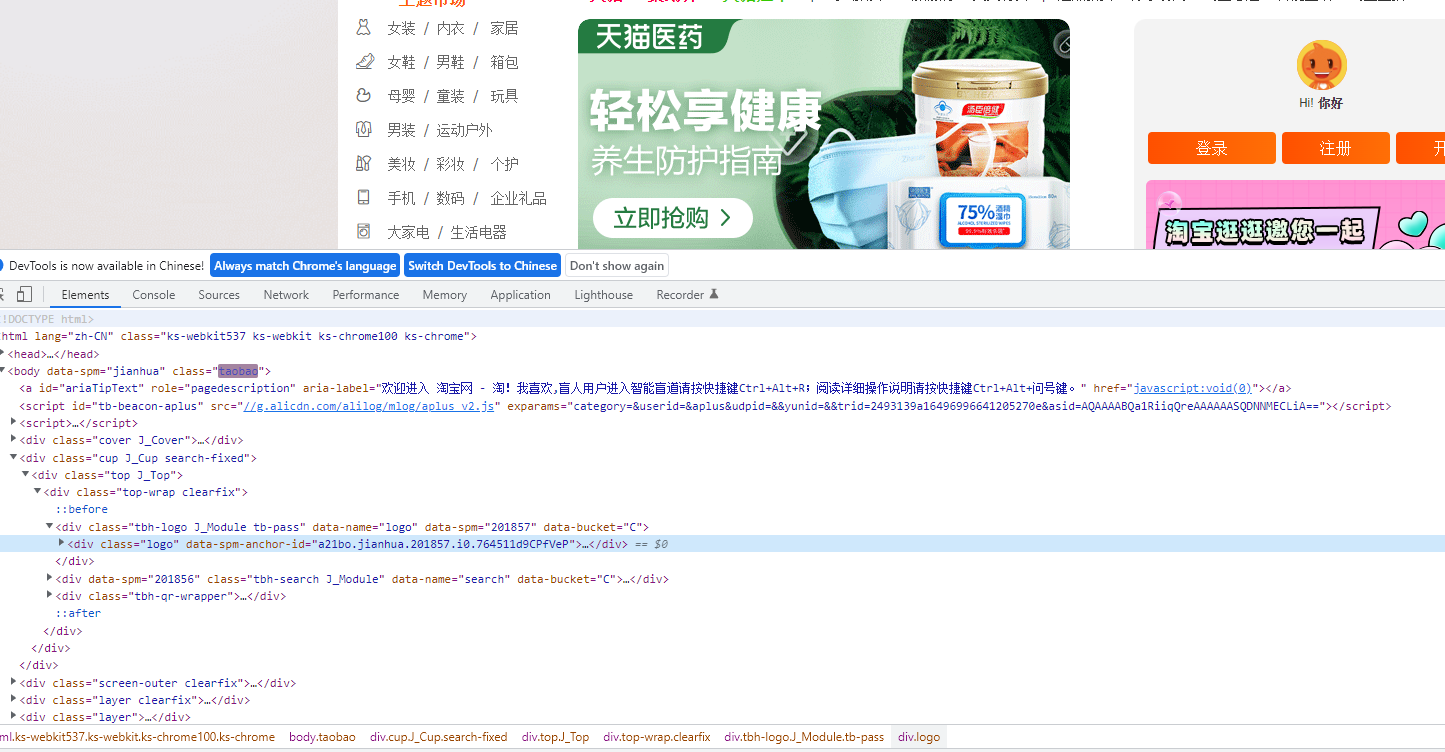This screenshot has width=1445, height=752.
Task: Open the 生活电器 category link
Action: 479,232
